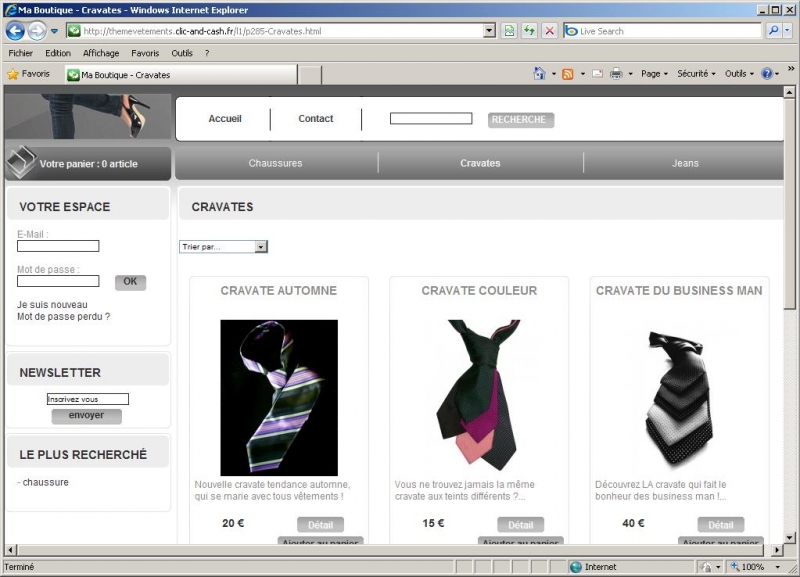Open the Page command bar menu
Image resolution: width=800 pixels, height=577 pixels.
pyautogui.click(x=654, y=74)
